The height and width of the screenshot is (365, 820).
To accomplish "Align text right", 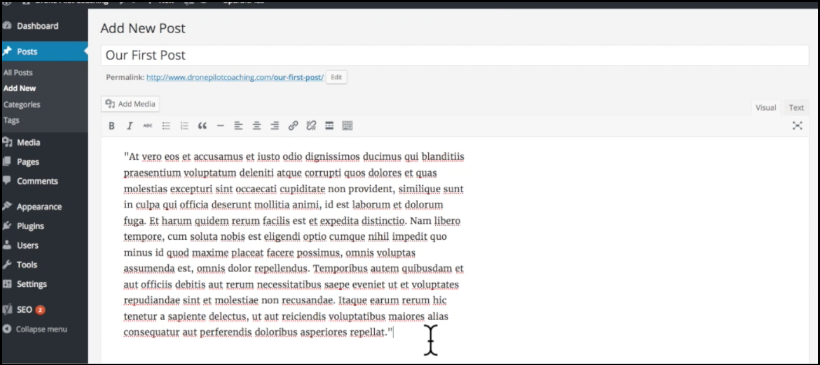I will point(275,126).
